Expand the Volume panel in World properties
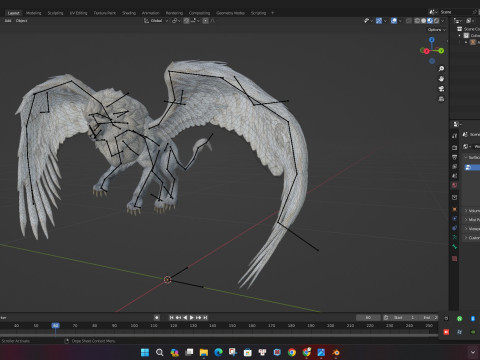This screenshot has height=360, width=480. point(472,211)
